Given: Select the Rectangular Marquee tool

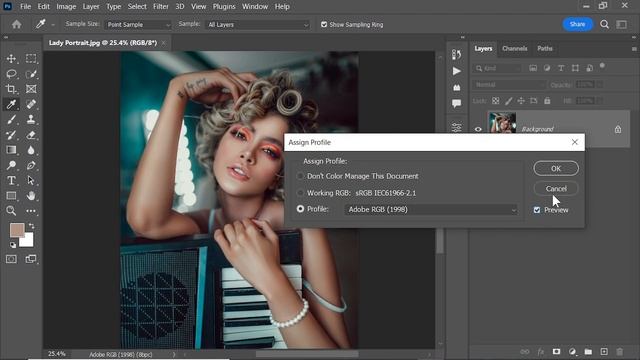Looking at the screenshot, I should pos(31,58).
